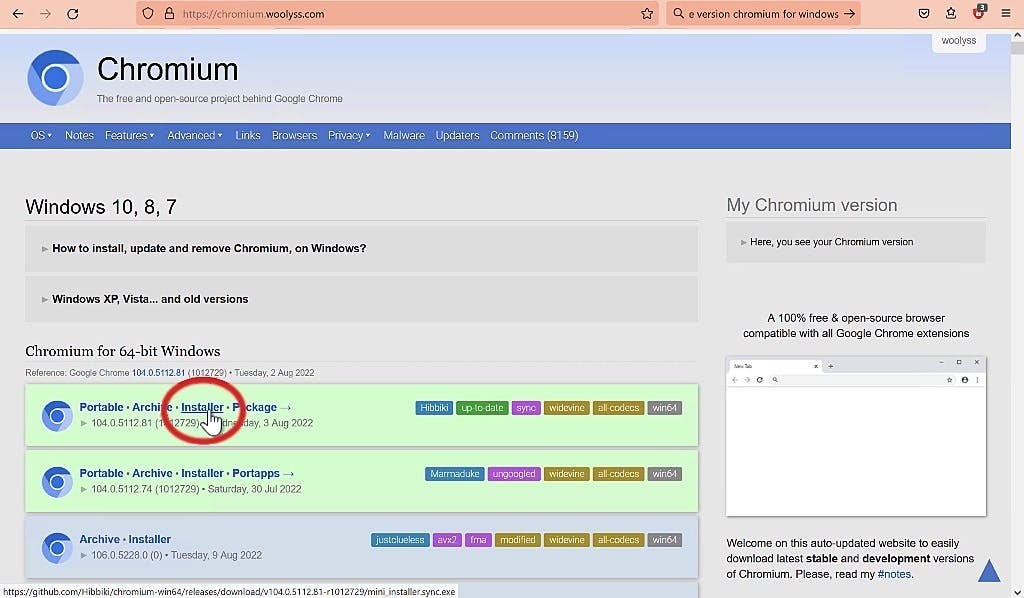Click the avx2 tag
This screenshot has width=1024, height=598.
click(447, 540)
